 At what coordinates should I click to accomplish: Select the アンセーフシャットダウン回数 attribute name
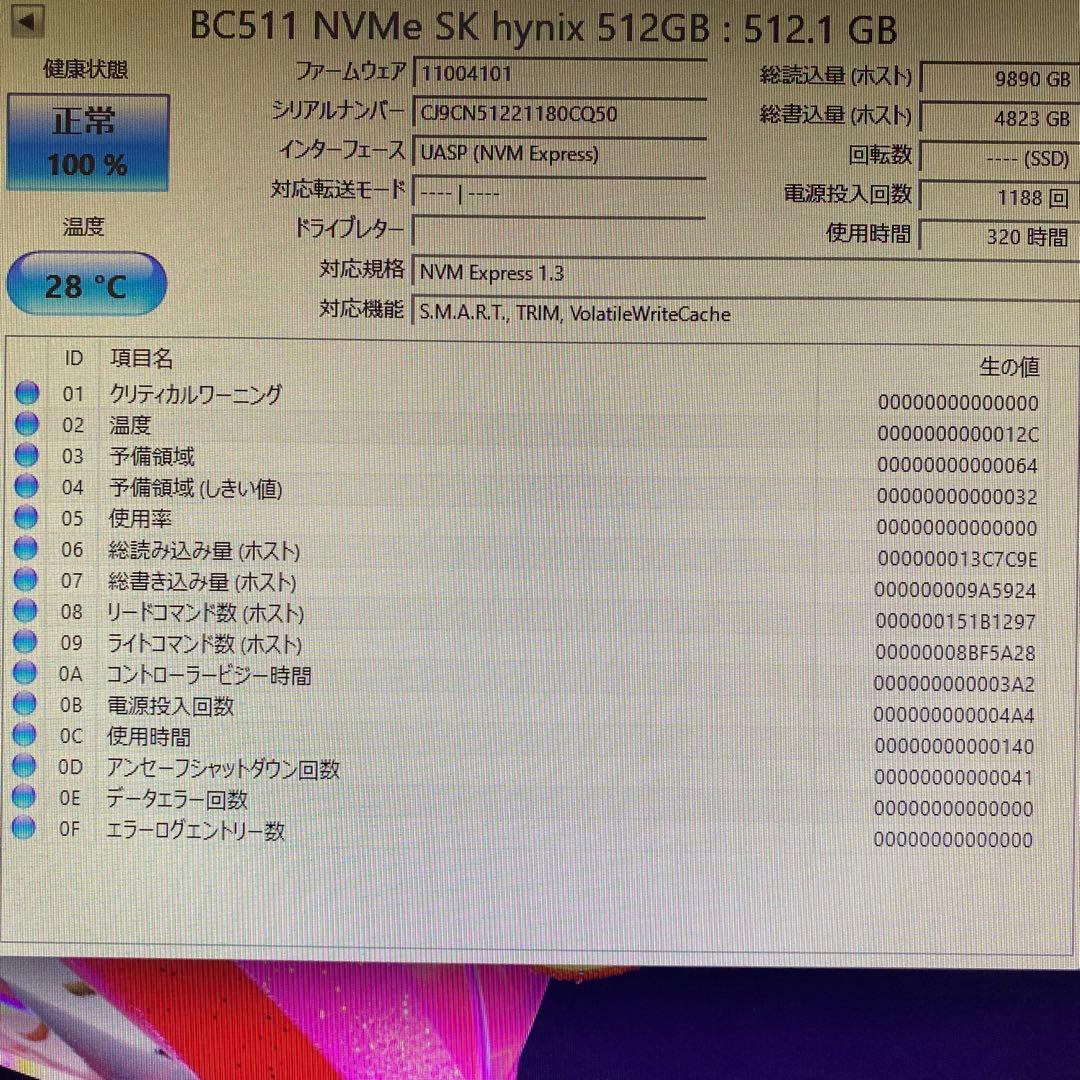[222, 768]
